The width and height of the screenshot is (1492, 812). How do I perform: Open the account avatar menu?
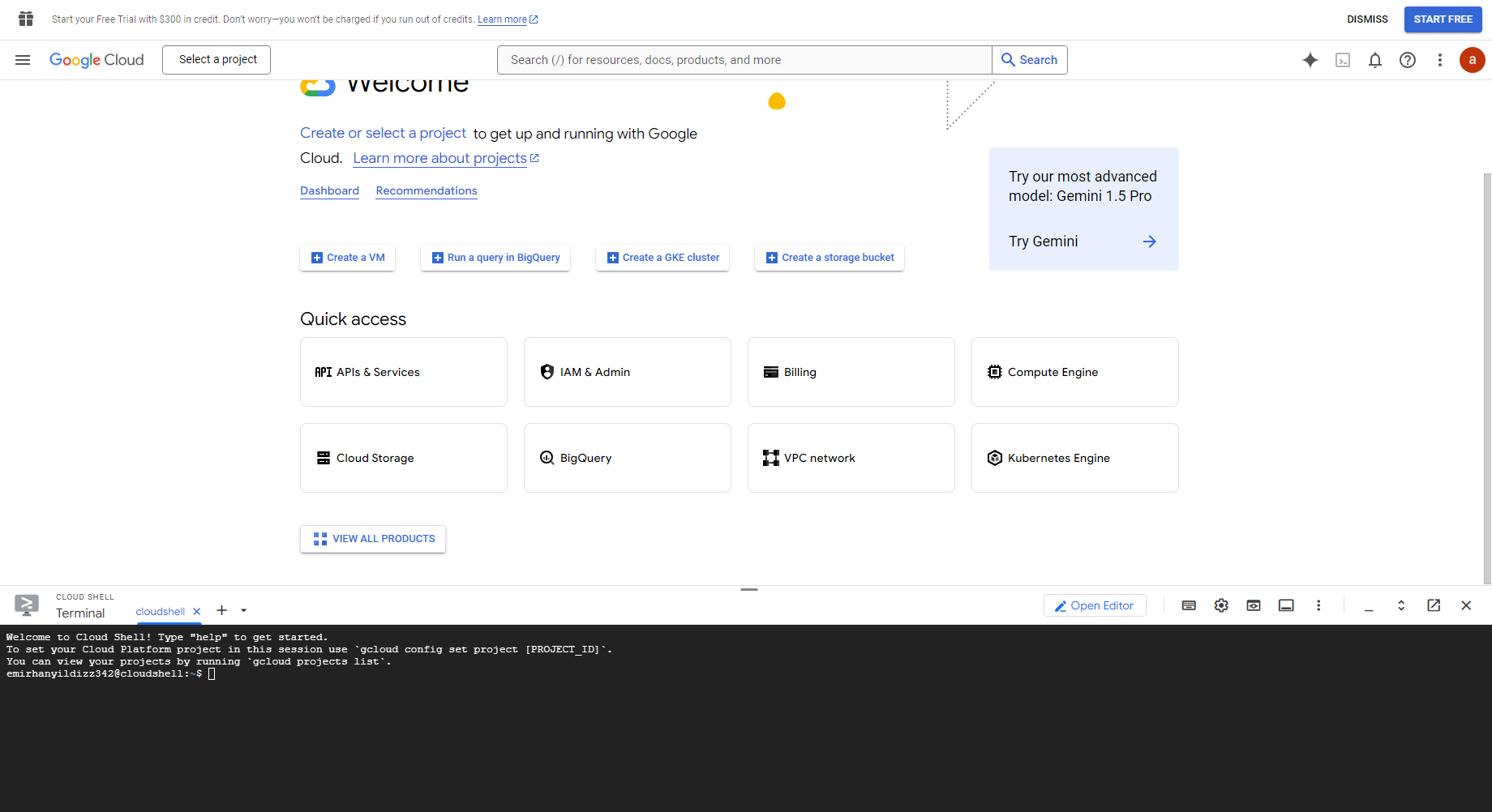pyautogui.click(x=1473, y=60)
